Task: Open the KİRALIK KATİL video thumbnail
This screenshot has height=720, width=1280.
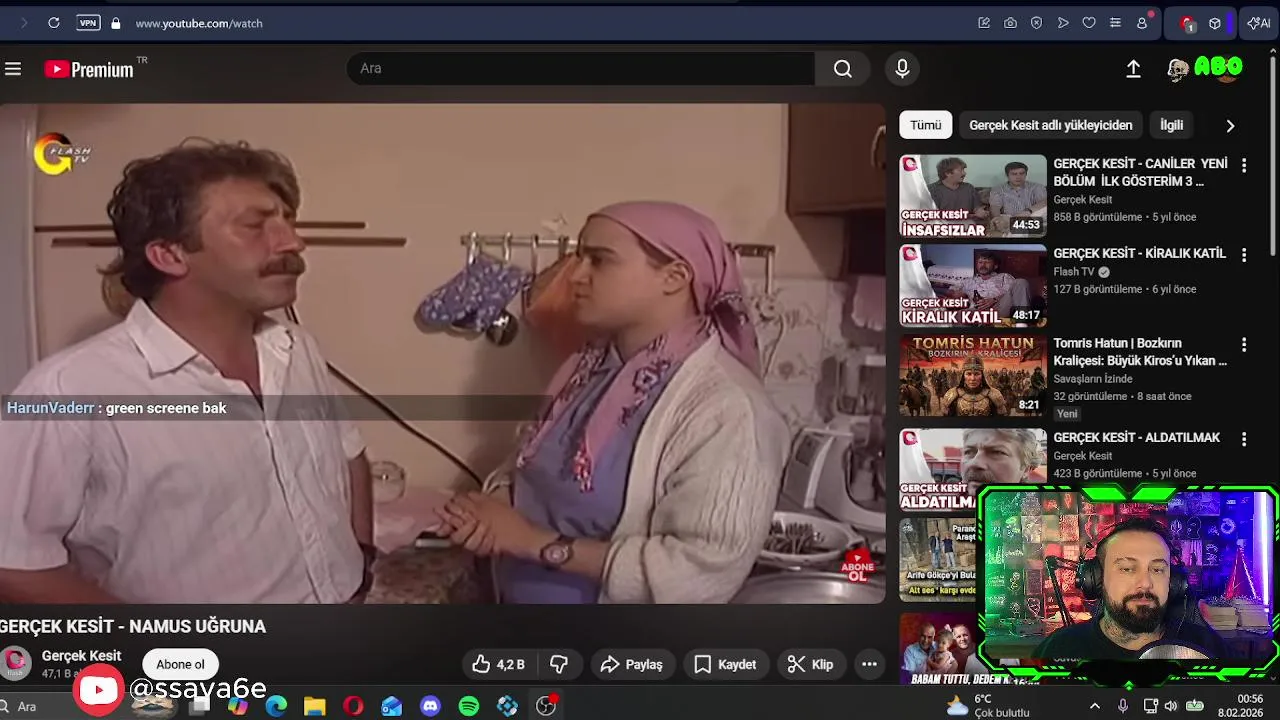Action: click(x=973, y=286)
